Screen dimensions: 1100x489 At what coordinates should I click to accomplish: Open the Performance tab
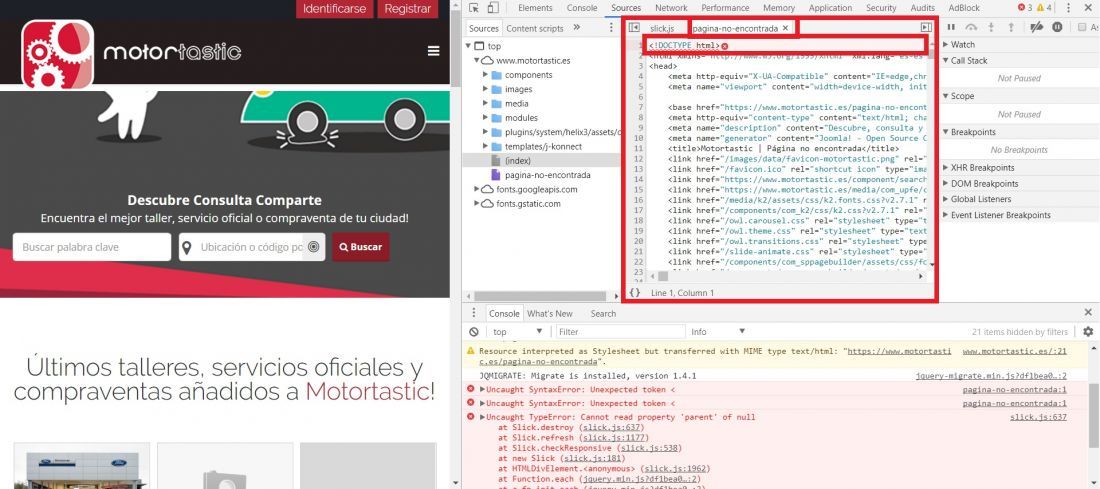725,8
